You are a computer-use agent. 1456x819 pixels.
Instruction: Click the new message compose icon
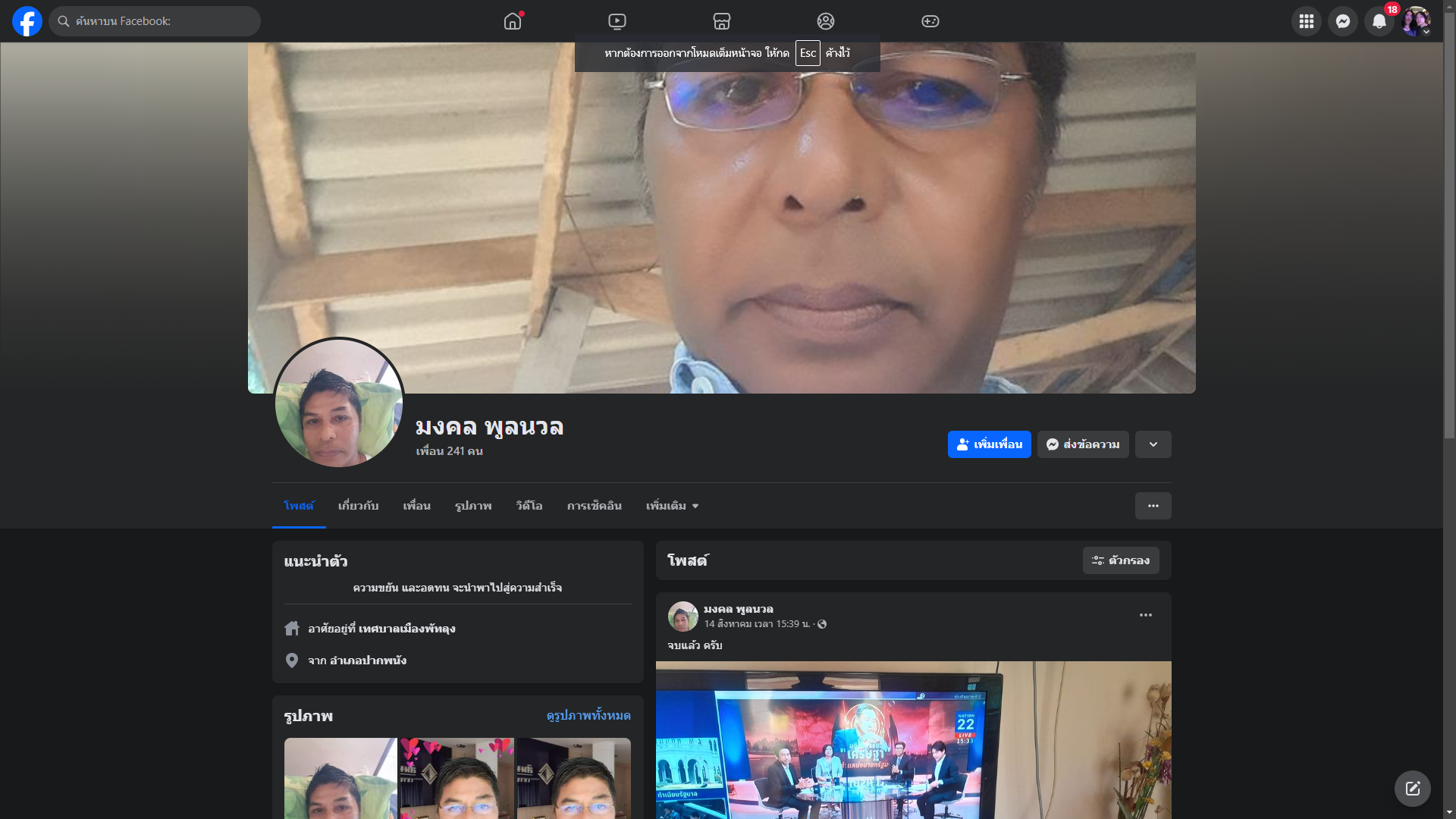click(x=1412, y=789)
